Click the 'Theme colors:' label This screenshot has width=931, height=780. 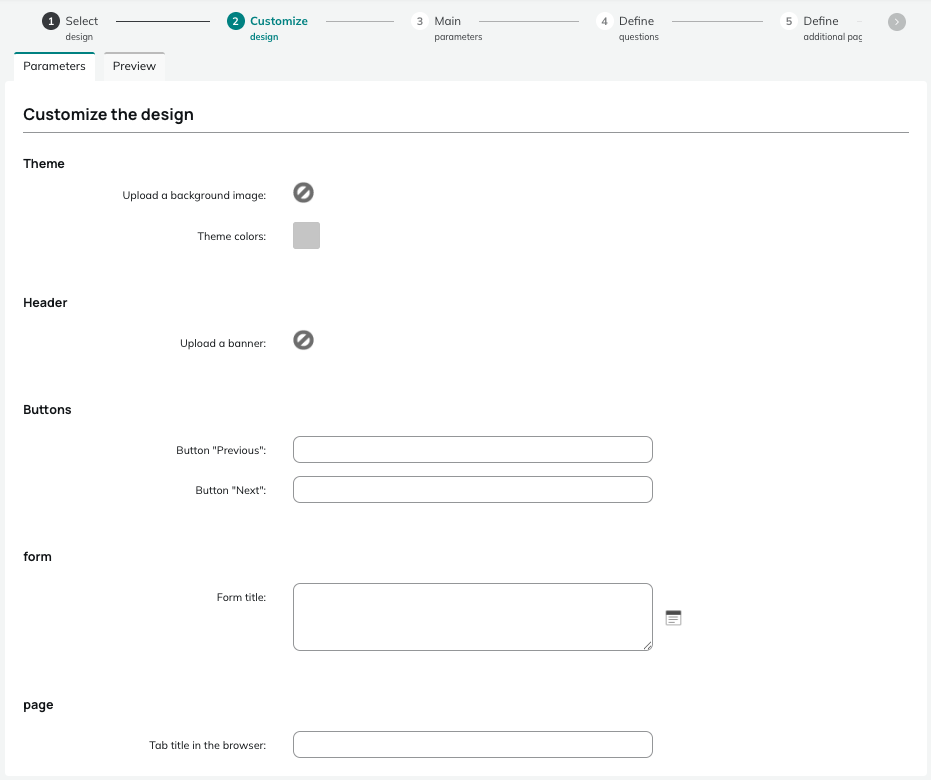click(232, 236)
